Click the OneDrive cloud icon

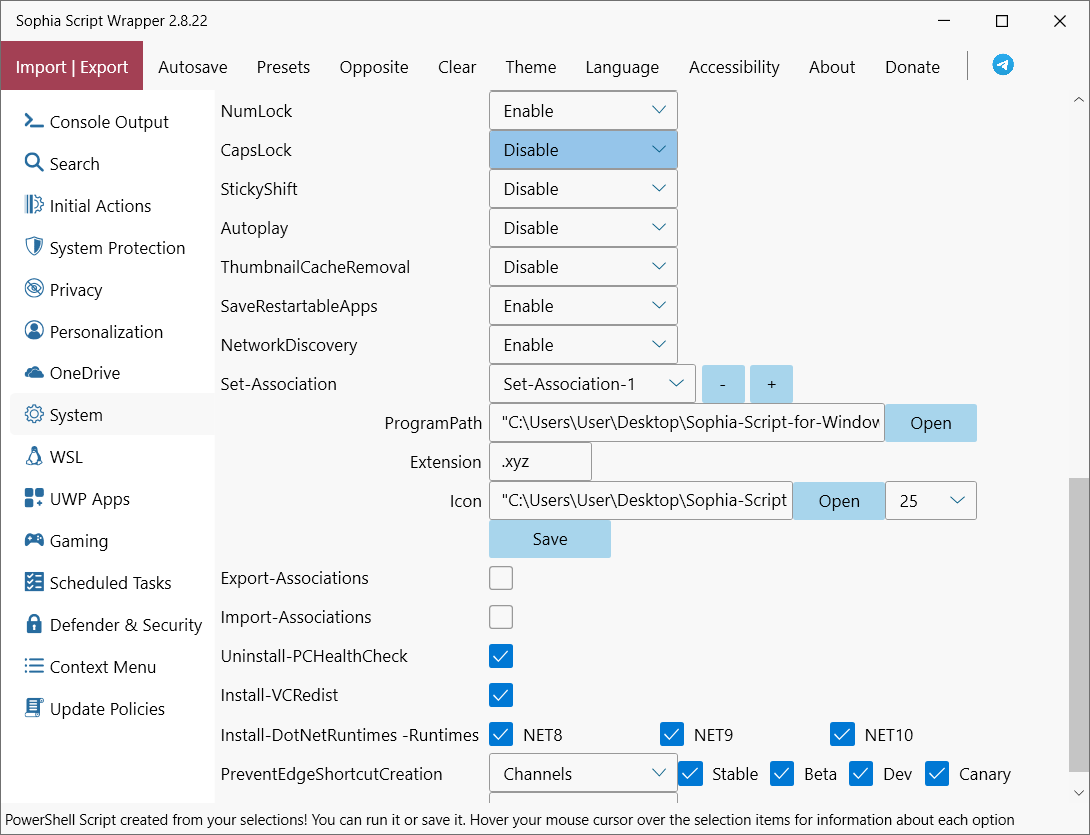coord(34,373)
